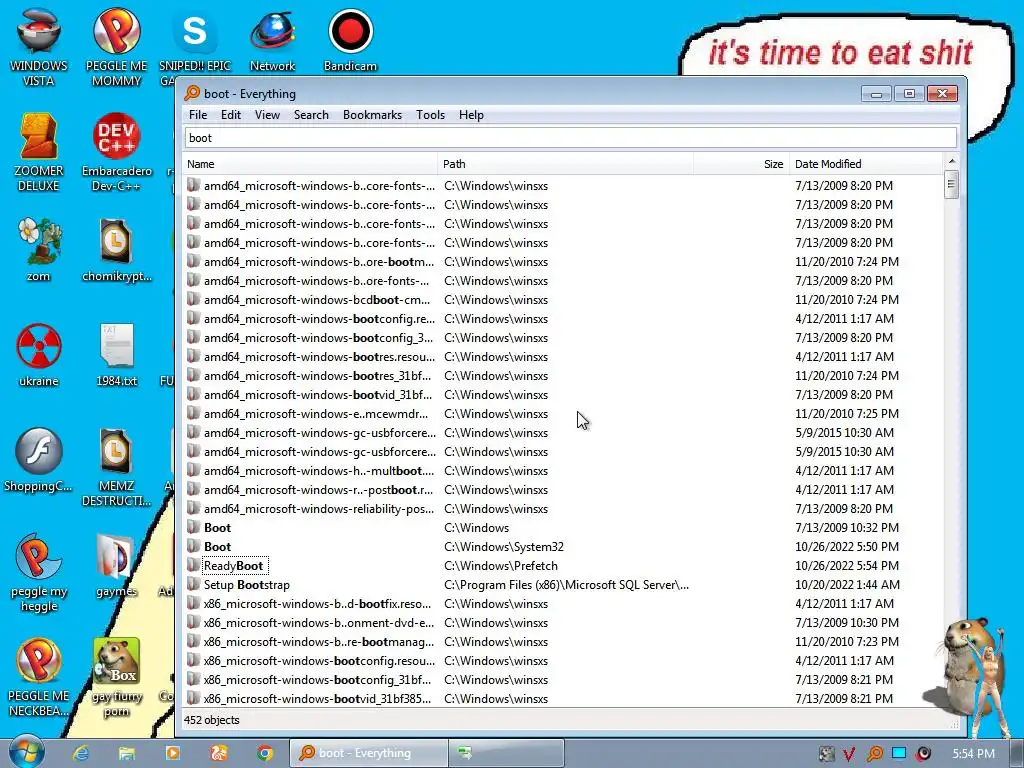This screenshot has width=1024, height=768.
Task: Sort results by the Size column header
Action: 741,164
